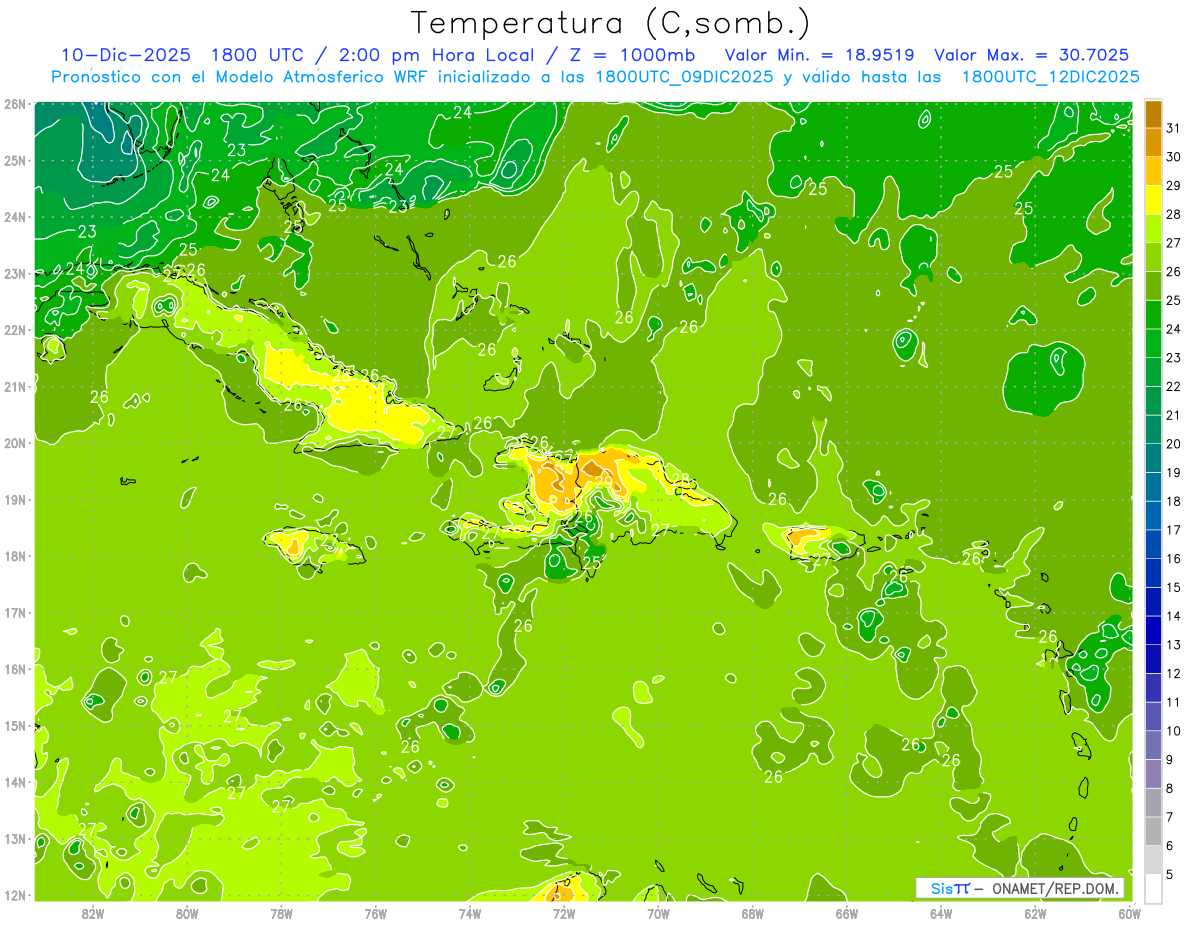Click the 78W longitude axis label
This screenshot has height=927, width=1200.
pos(281,913)
